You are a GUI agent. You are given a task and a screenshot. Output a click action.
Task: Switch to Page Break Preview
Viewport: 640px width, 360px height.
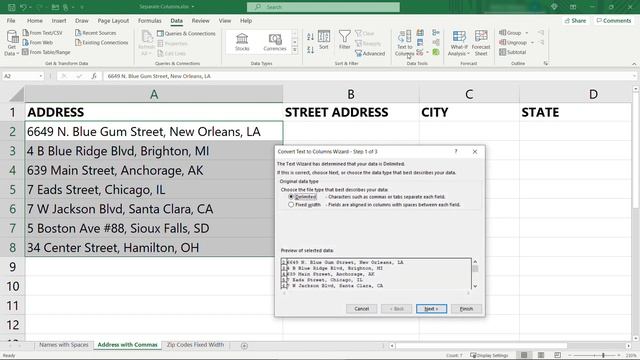coord(558,355)
